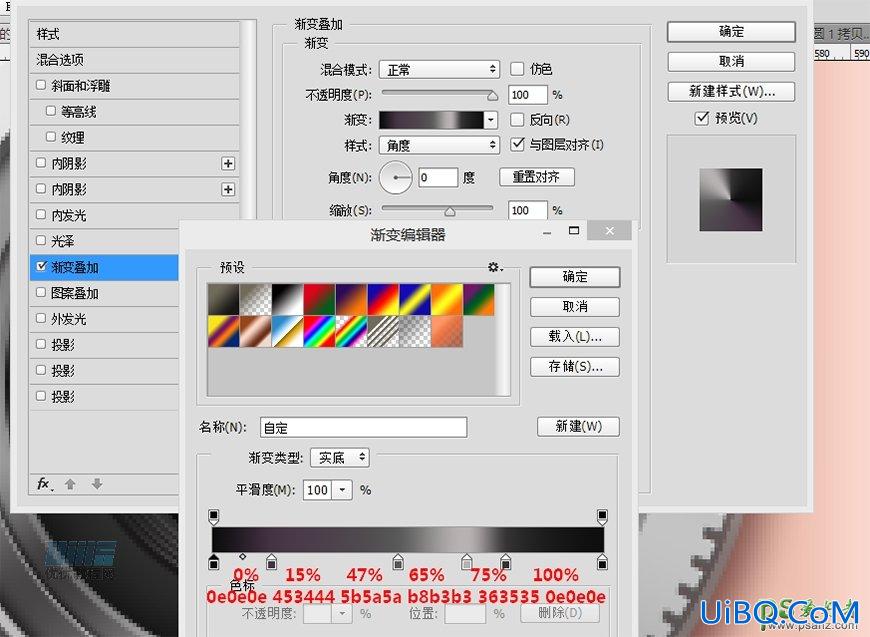Click 确定 in the layer style dialog
This screenshot has height=637, width=870.
point(731,32)
